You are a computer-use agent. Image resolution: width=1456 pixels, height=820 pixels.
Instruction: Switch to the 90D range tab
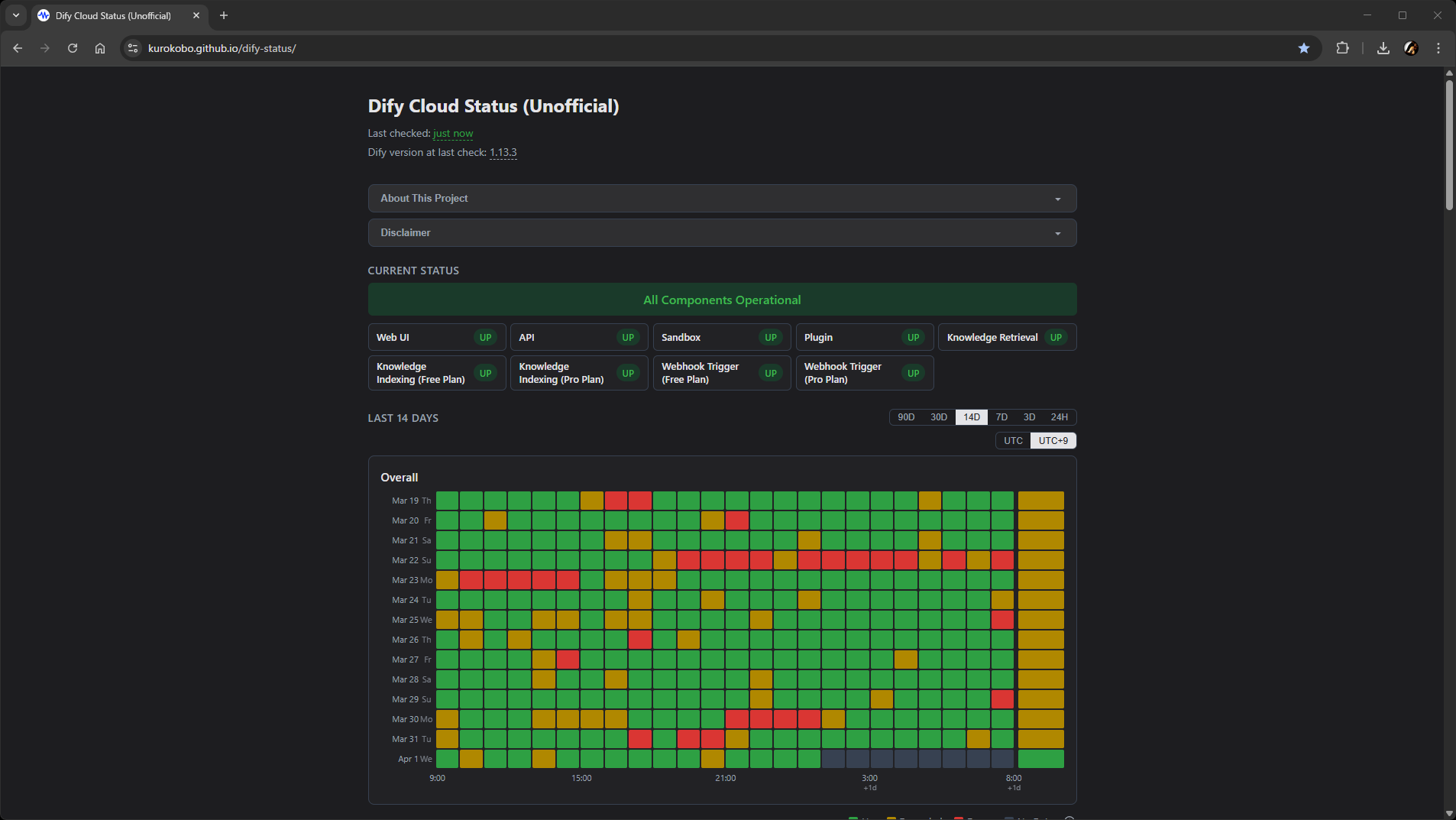click(906, 417)
